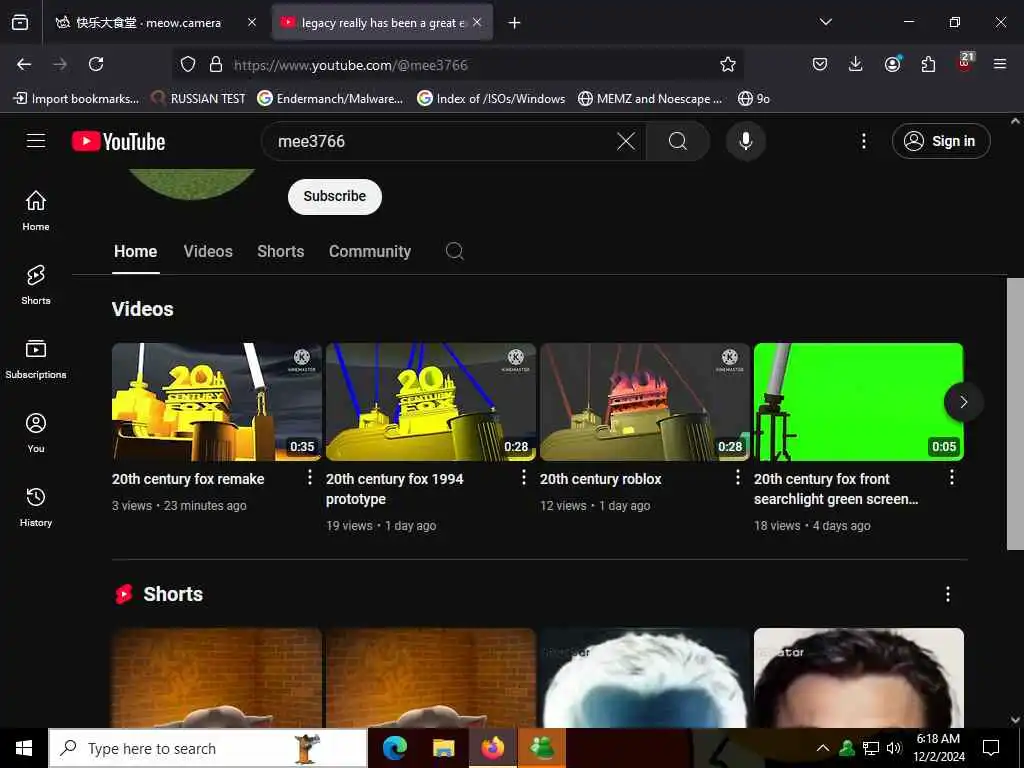The height and width of the screenshot is (768, 1024).
Task: Open the Import bookmarks bookmark
Action: click(x=76, y=99)
